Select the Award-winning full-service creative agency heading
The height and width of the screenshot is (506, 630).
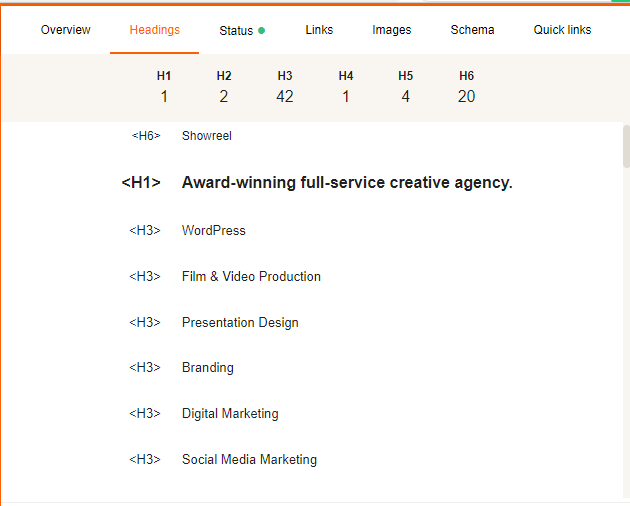[347, 183]
